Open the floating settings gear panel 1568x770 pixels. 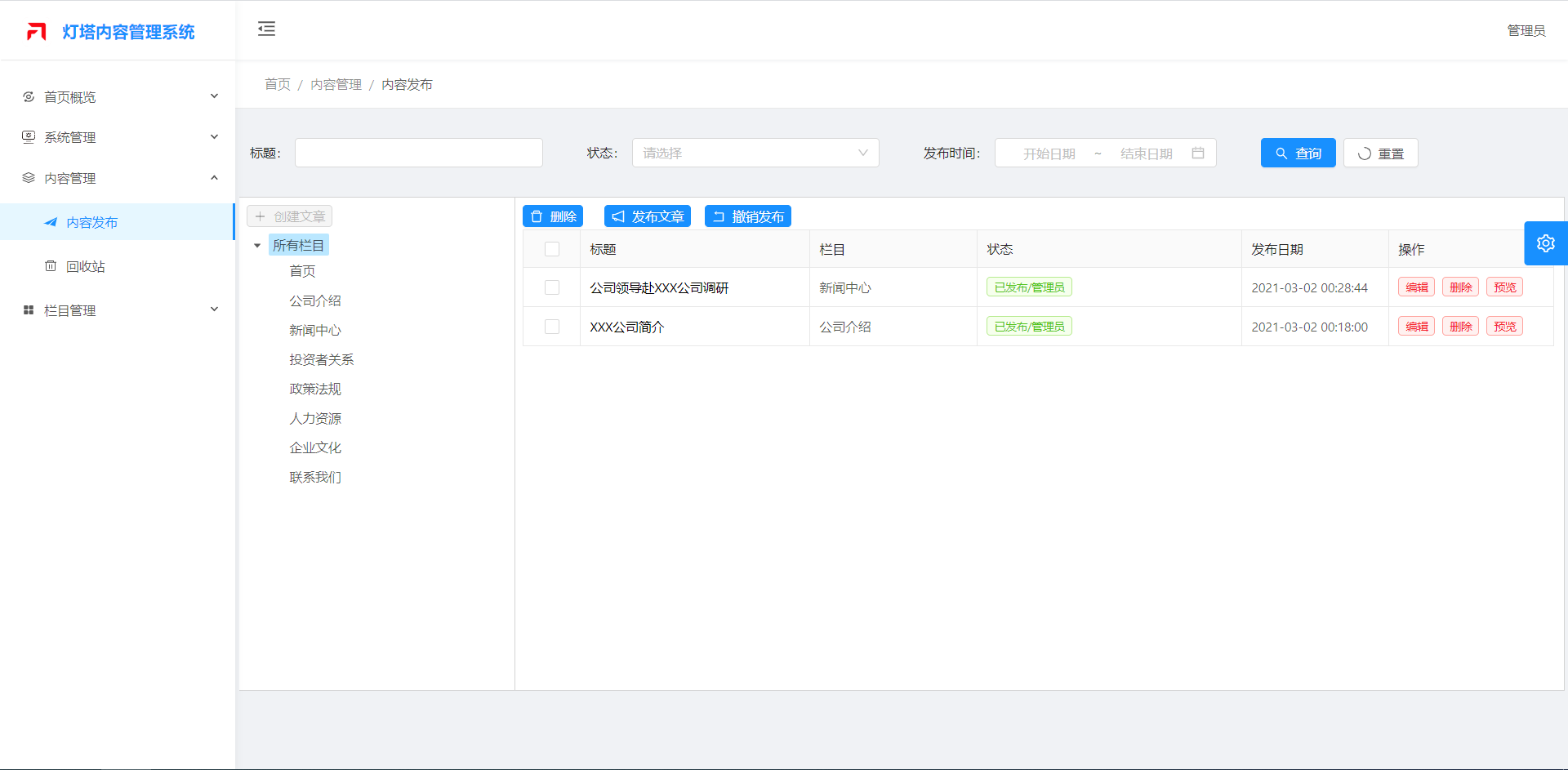(1545, 243)
